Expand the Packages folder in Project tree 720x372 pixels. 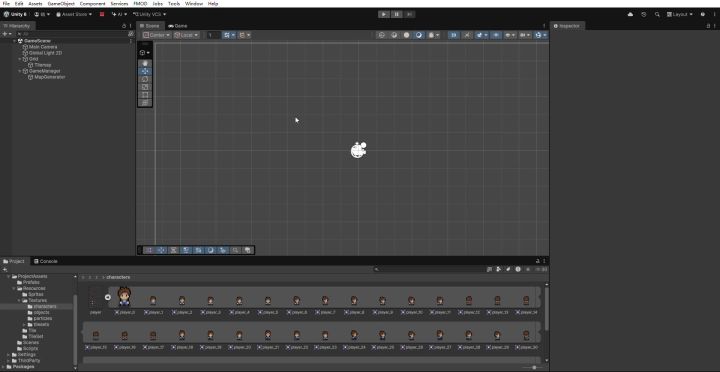tap(3, 366)
